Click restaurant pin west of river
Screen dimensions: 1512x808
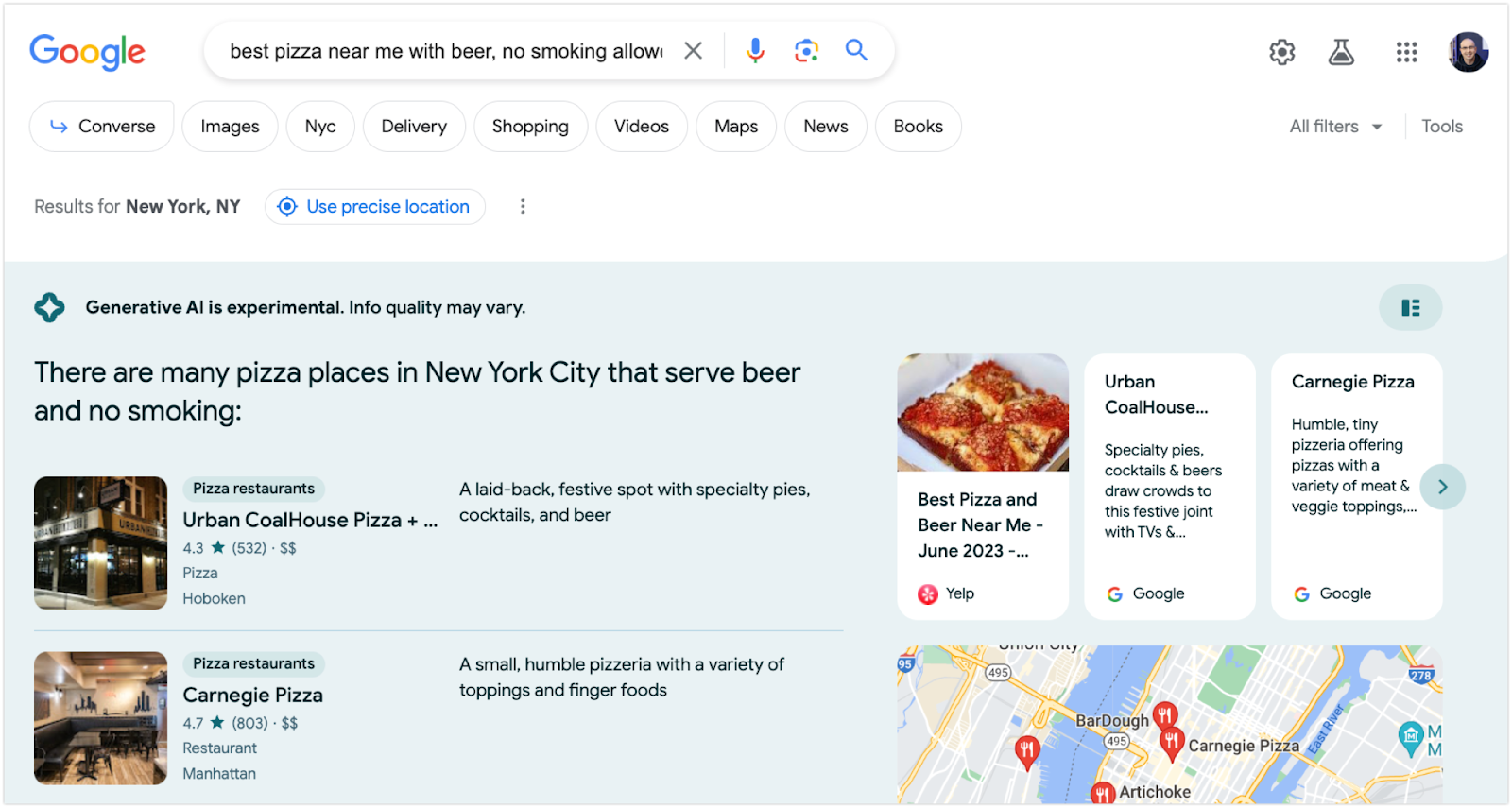pos(1027,752)
